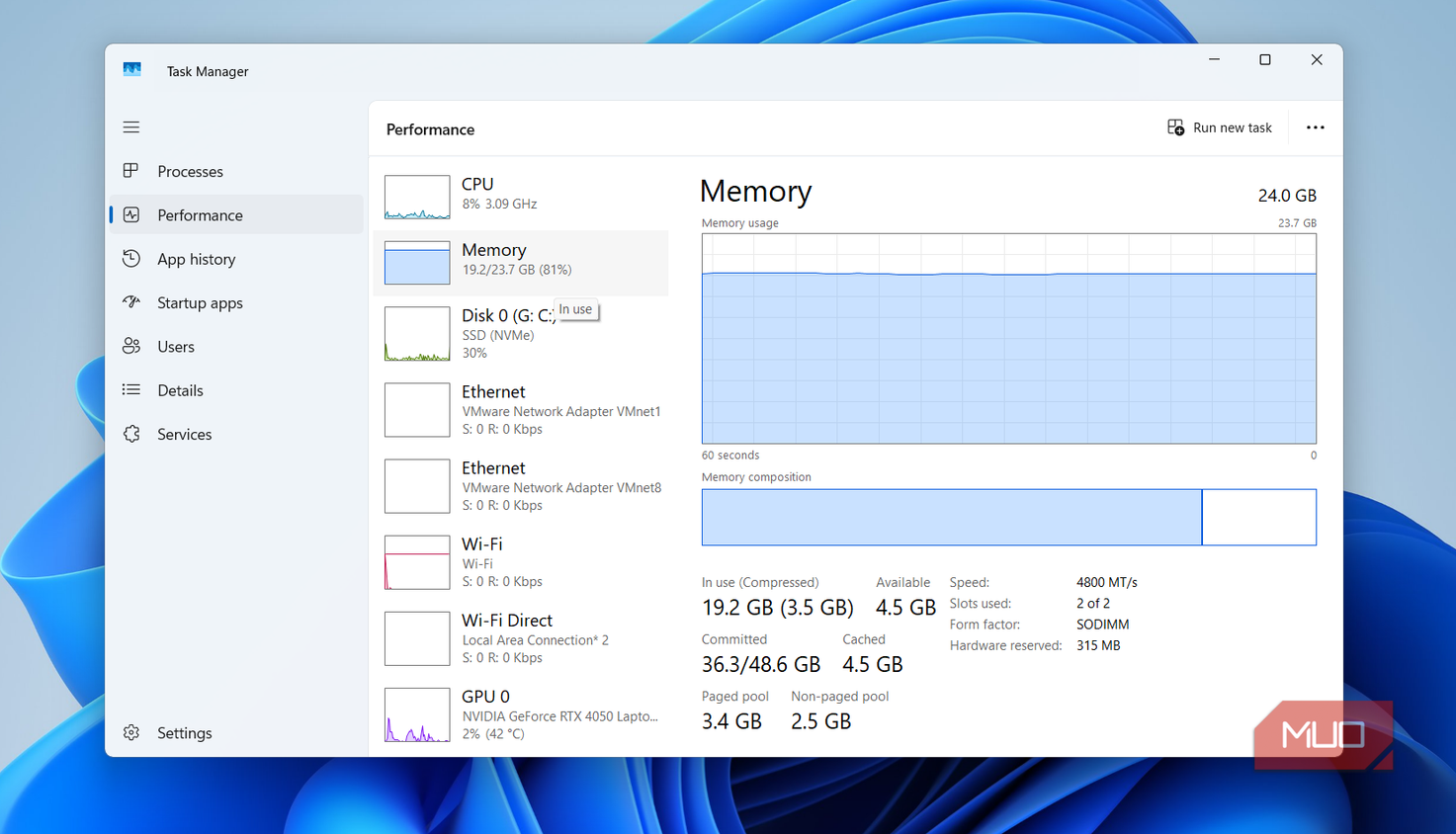This screenshot has height=834, width=1456.
Task: Click the Available 4.5 GB value
Action: point(905,608)
